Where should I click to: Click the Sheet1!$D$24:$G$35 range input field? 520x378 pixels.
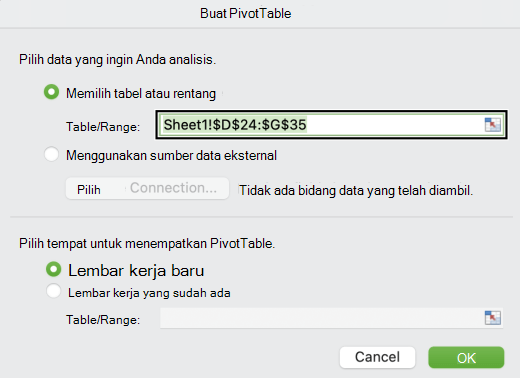[x=331, y=125]
